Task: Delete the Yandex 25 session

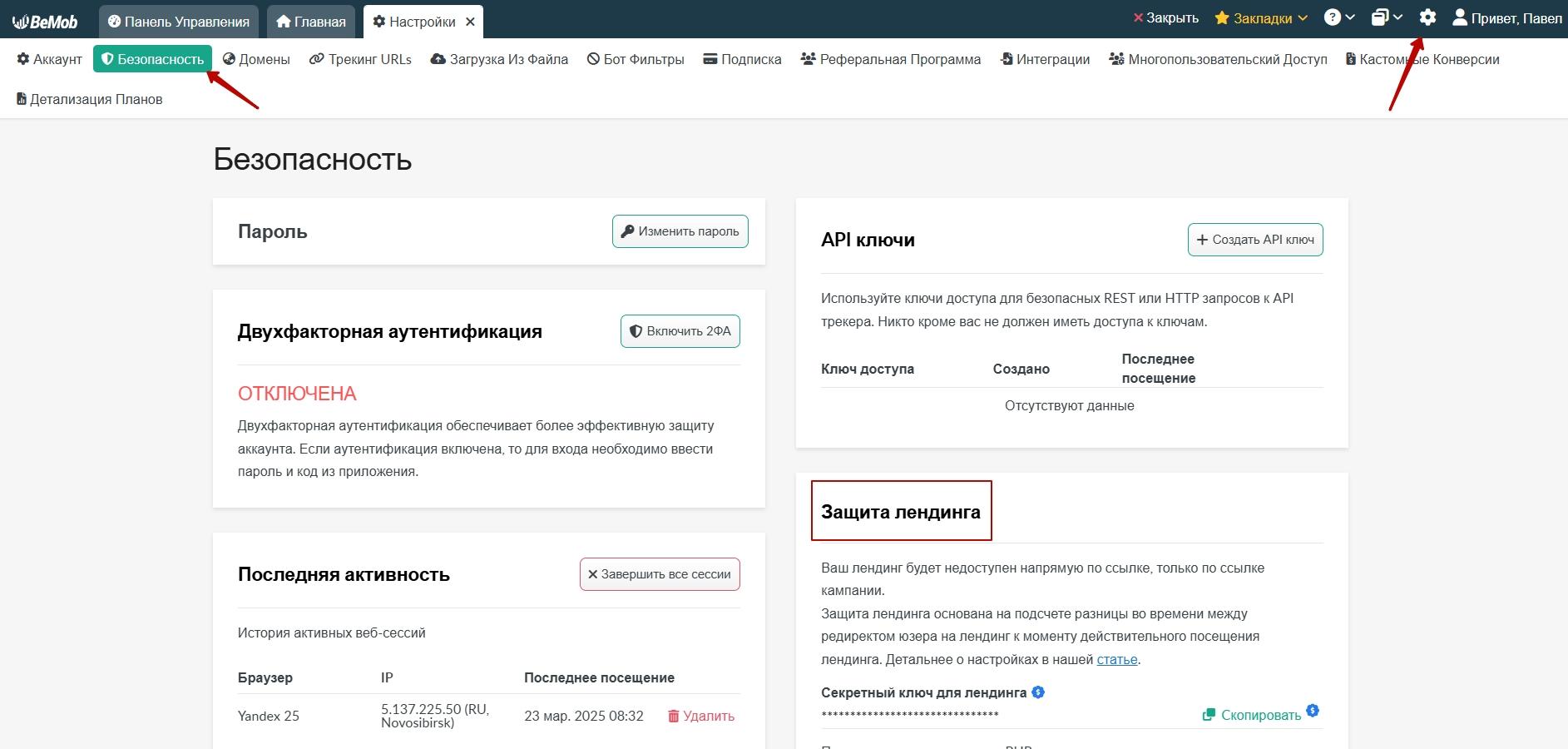Action: pyautogui.click(x=701, y=716)
